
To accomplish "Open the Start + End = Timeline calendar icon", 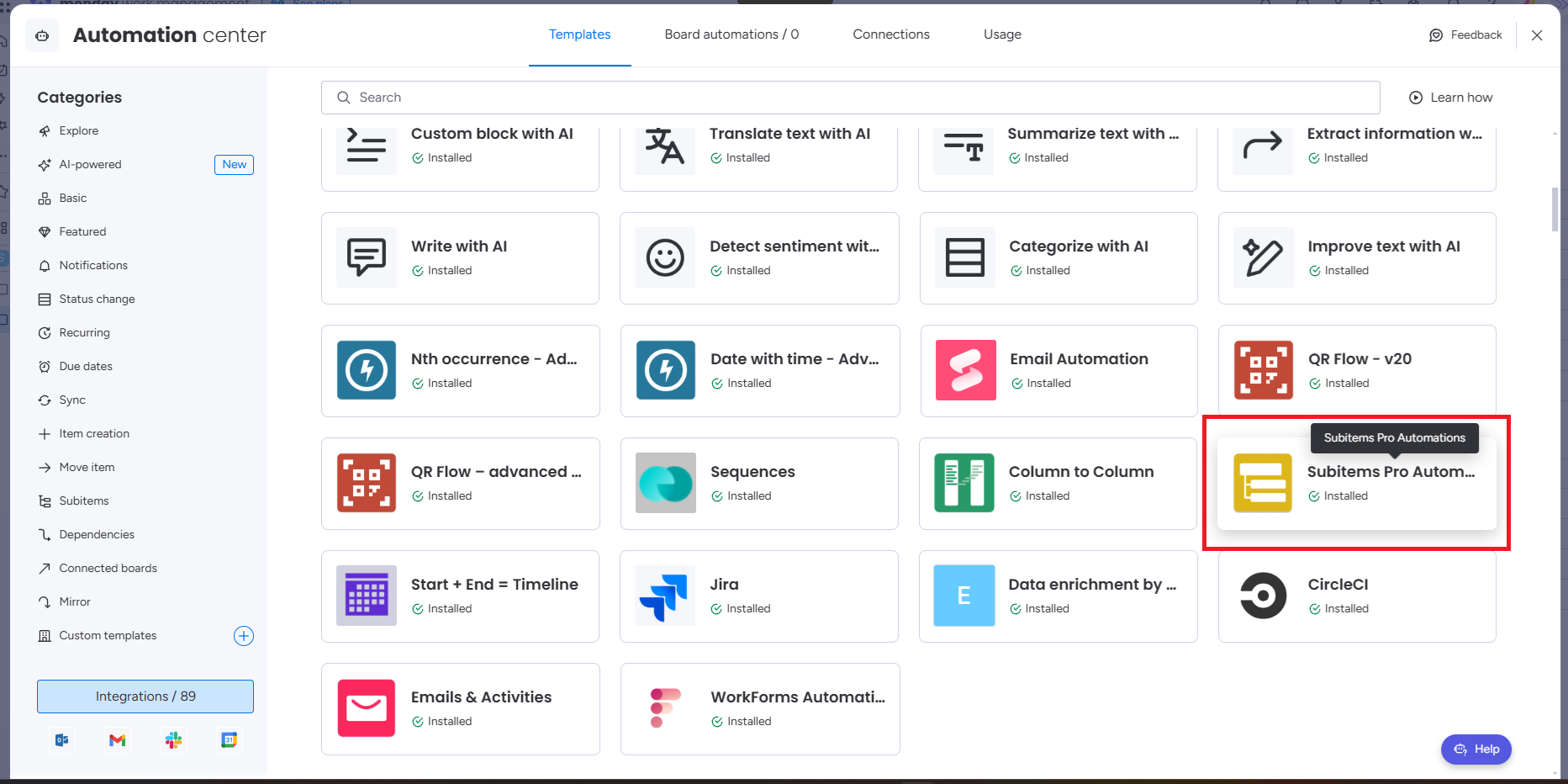I will [367, 596].
